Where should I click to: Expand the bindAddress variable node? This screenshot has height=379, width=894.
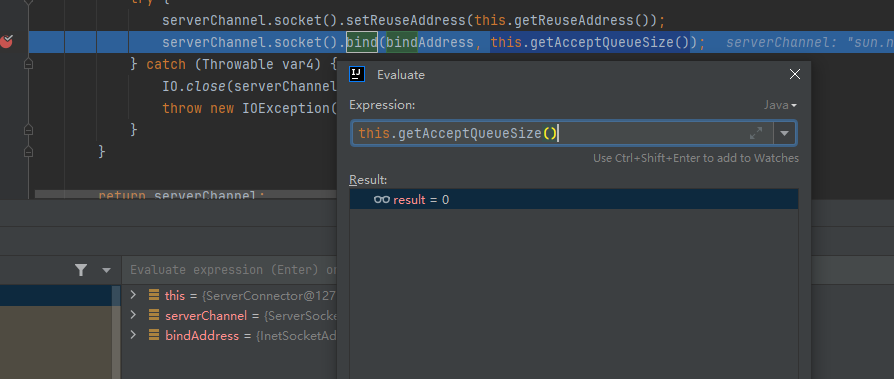tap(133, 335)
